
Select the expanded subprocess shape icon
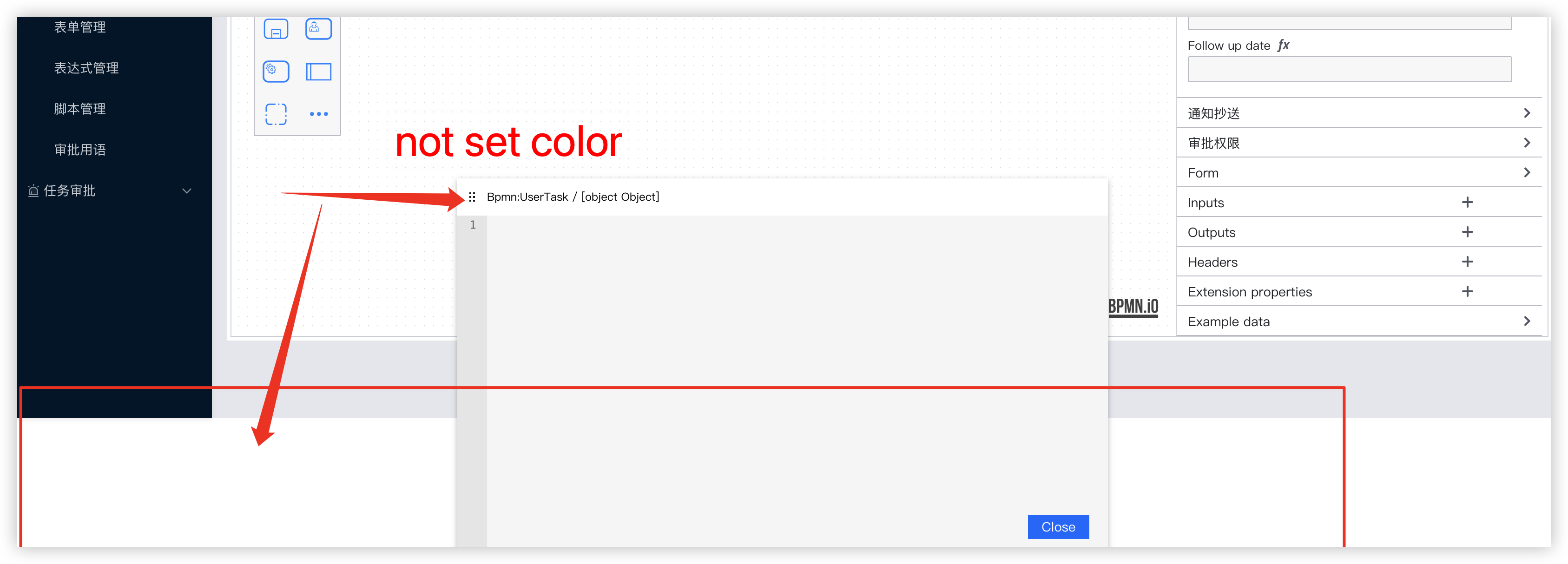[x=318, y=71]
